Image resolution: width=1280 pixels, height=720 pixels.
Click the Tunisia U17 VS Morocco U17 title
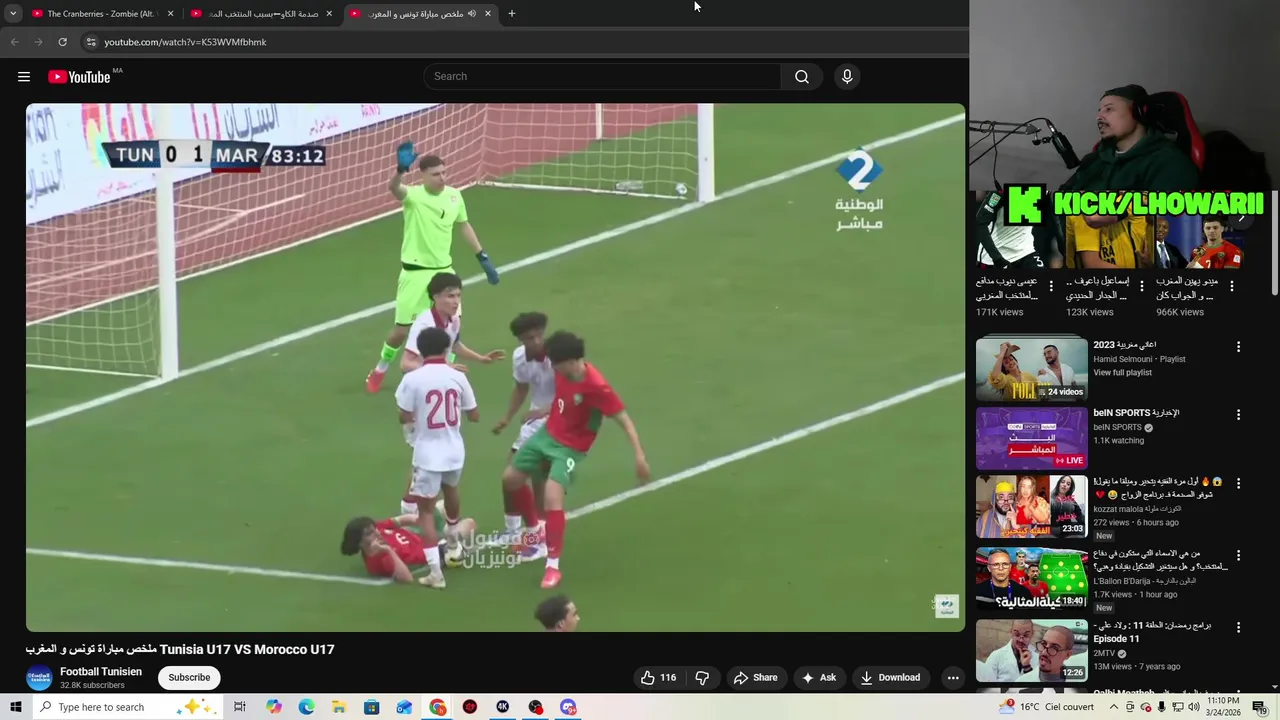click(x=180, y=650)
